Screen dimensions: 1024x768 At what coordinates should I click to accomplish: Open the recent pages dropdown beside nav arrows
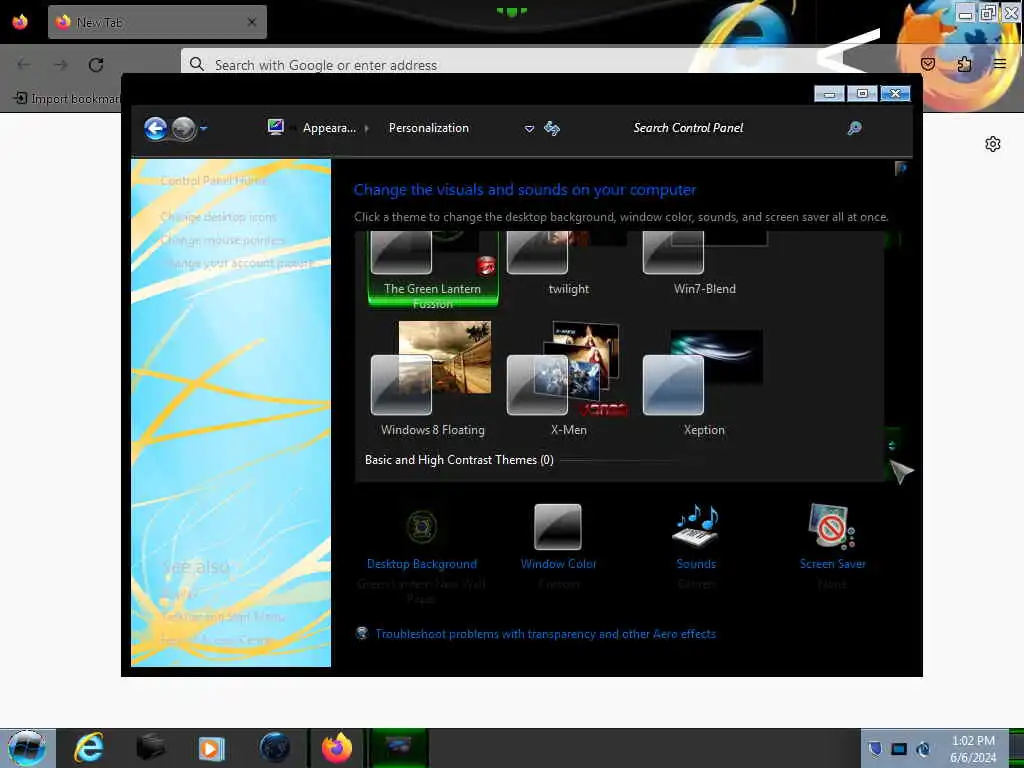[x=204, y=129]
